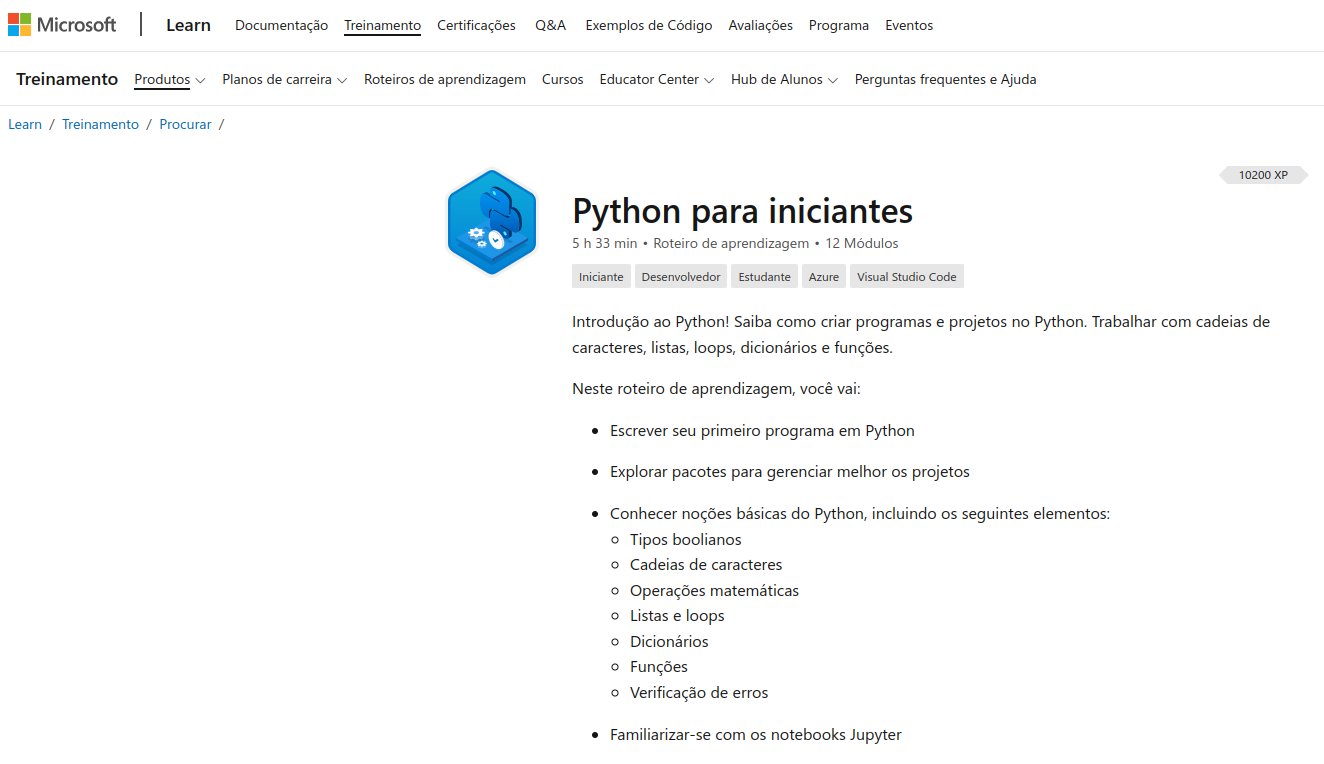
Task: Click the 'Listas e loops' list item
Action: point(677,616)
